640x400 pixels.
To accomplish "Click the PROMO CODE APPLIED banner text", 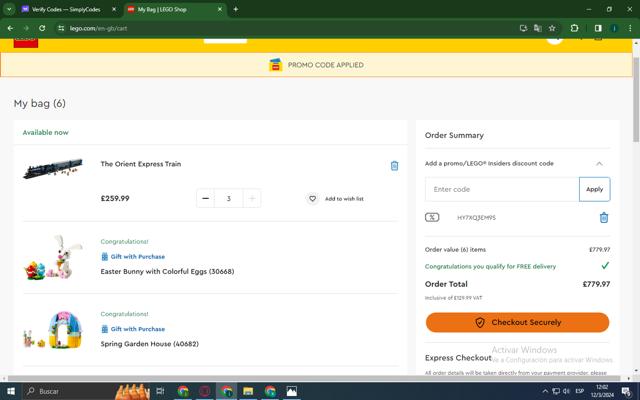I will click(326, 65).
